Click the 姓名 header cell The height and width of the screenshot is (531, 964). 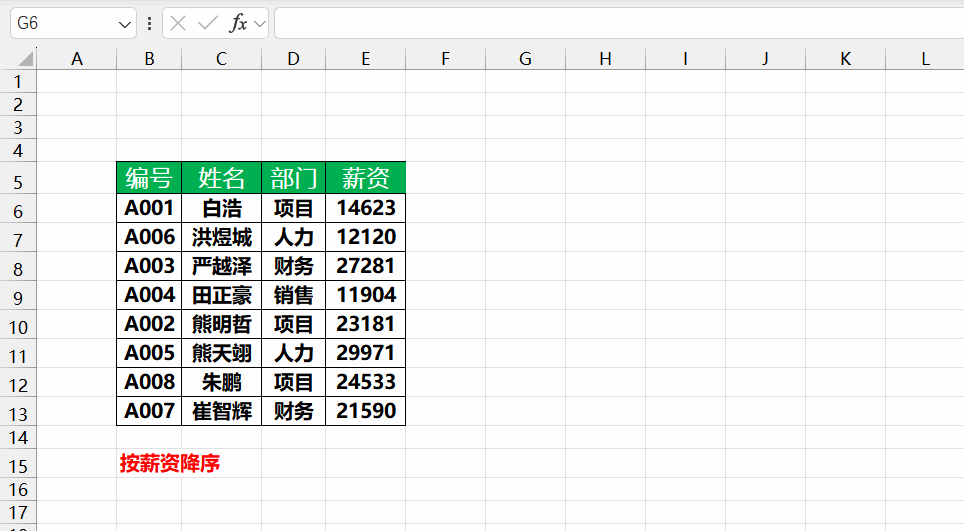(221, 178)
